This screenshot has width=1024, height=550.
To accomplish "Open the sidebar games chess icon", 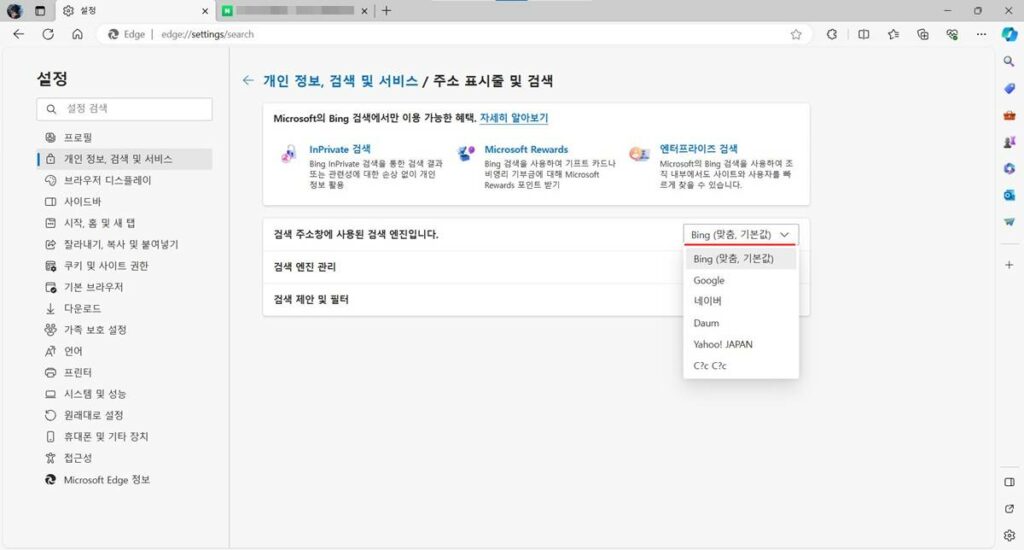I will coord(1009,142).
